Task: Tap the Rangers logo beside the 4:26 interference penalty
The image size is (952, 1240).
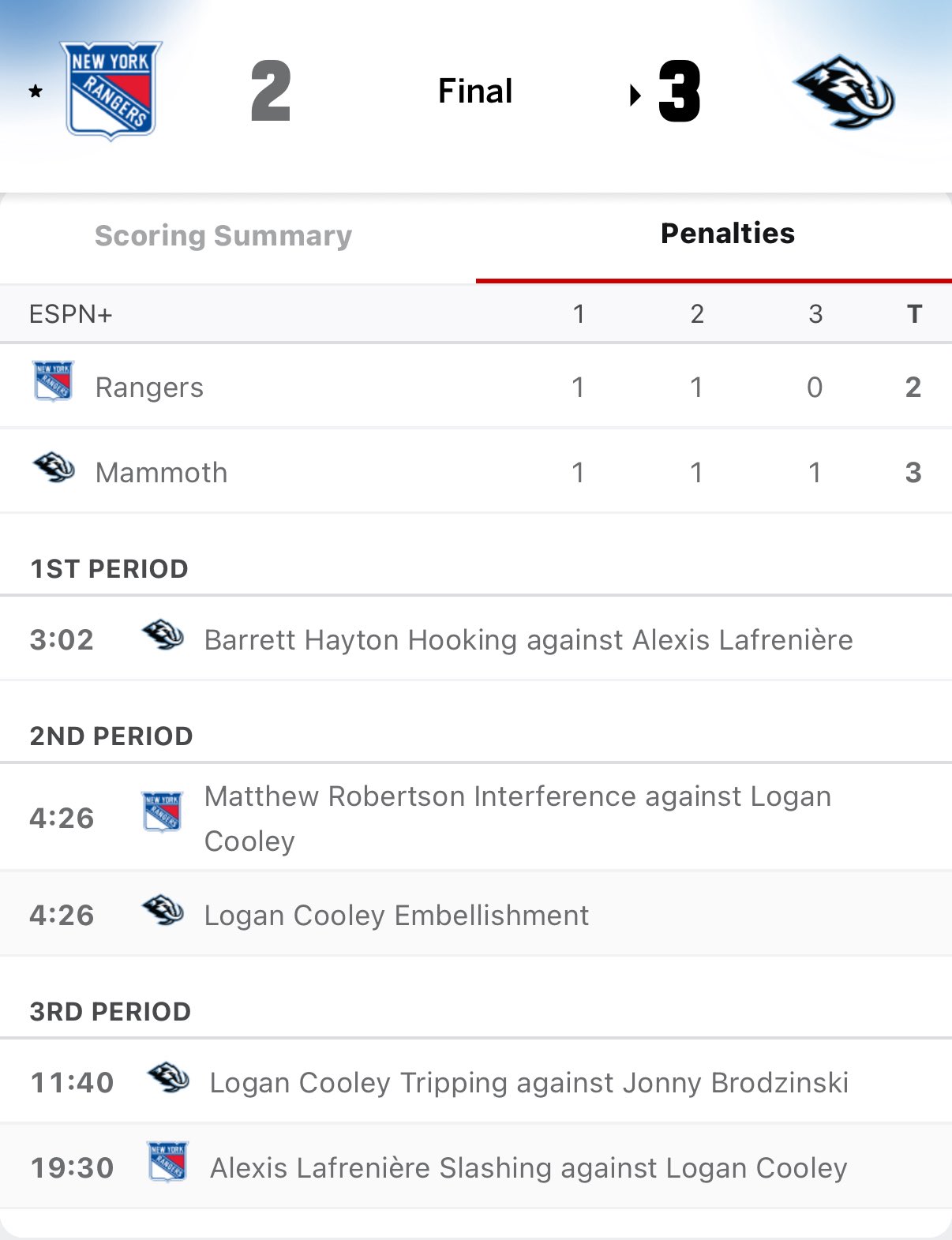Action: [163, 812]
